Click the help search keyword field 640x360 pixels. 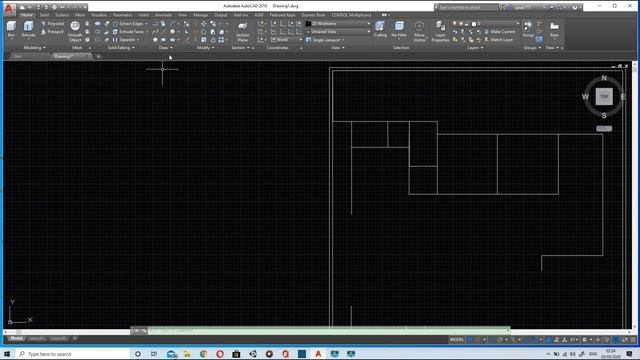tap(467, 7)
